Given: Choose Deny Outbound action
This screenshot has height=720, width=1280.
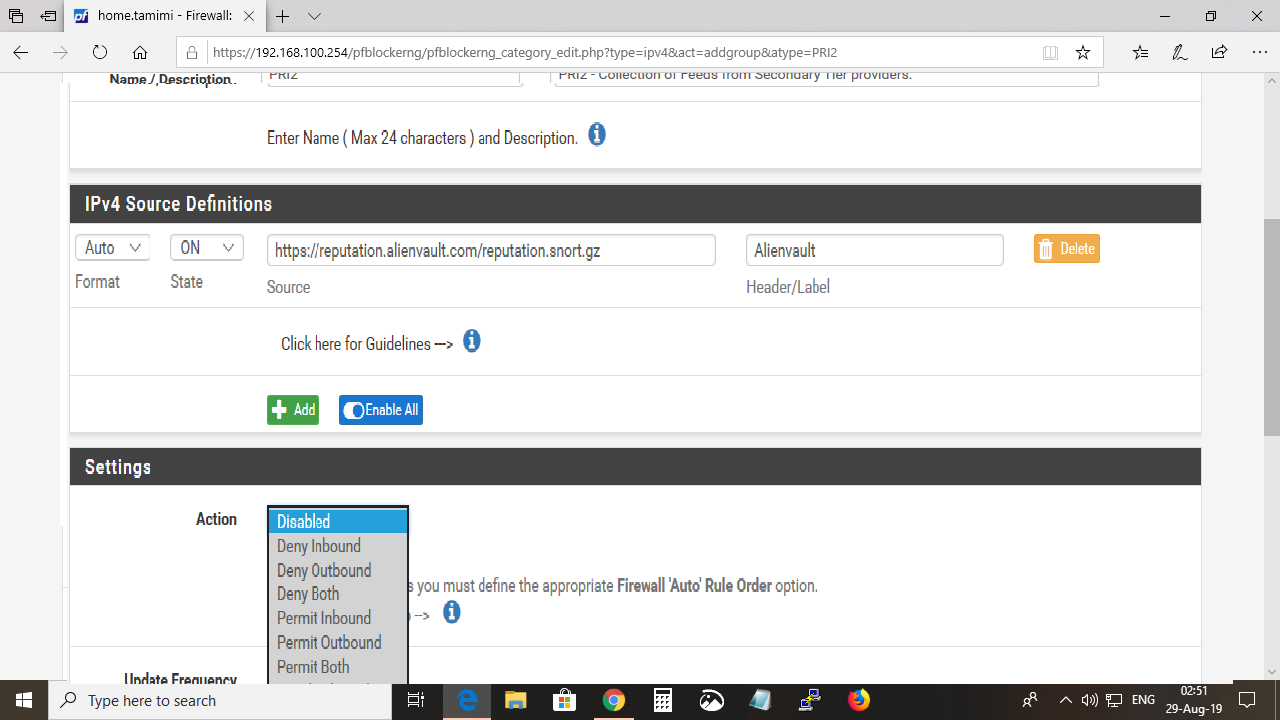Looking at the screenshot, I should coord(338,570).
